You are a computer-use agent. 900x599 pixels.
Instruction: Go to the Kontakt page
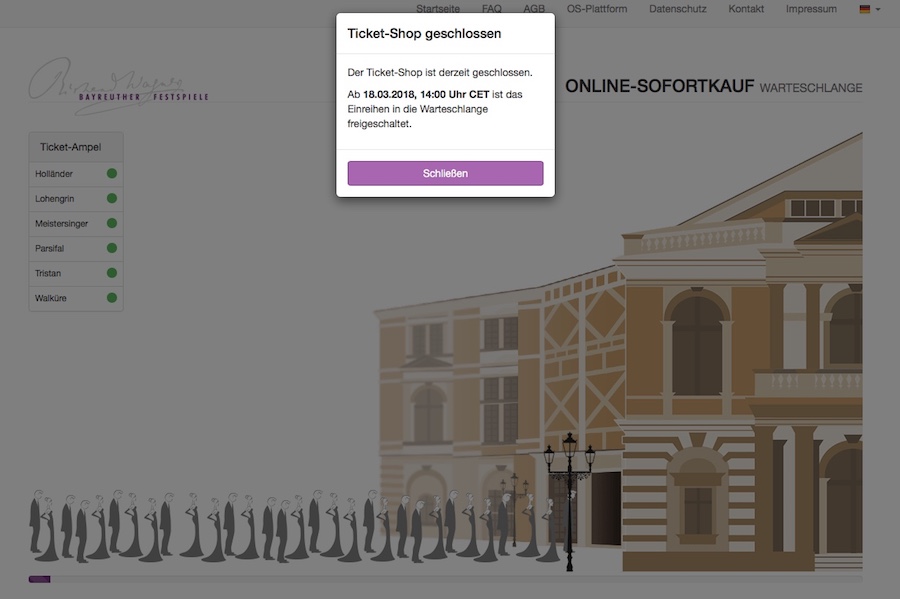tap(746, 9)
